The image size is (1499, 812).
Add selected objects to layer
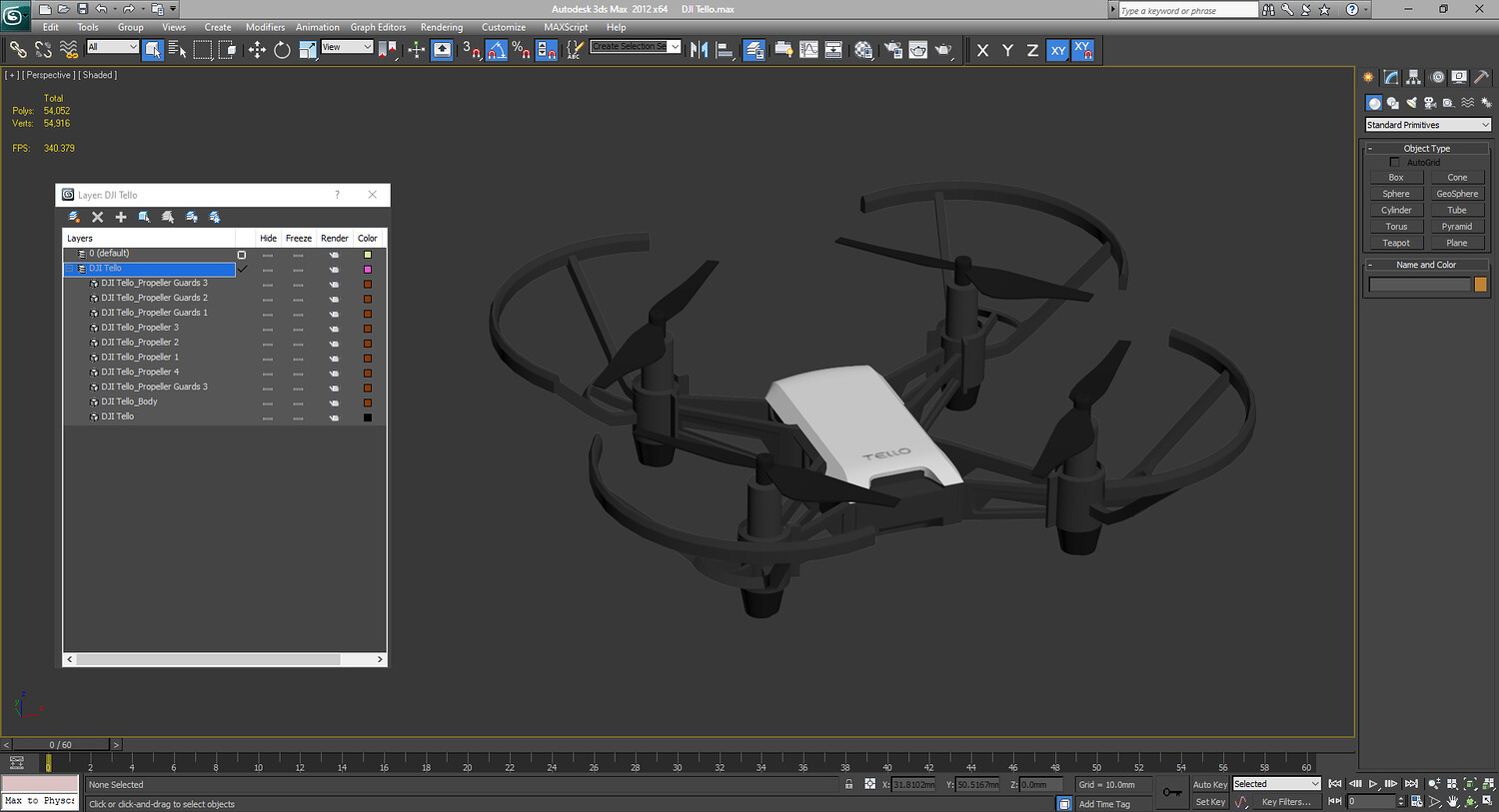(x=121, y=217)
